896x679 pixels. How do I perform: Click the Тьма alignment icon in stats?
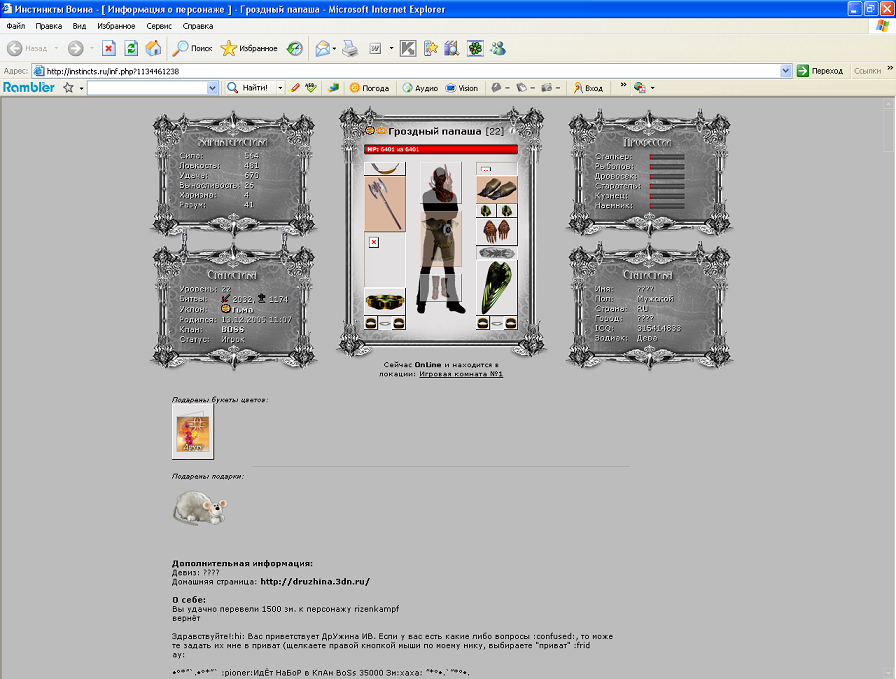coord(226,309)
